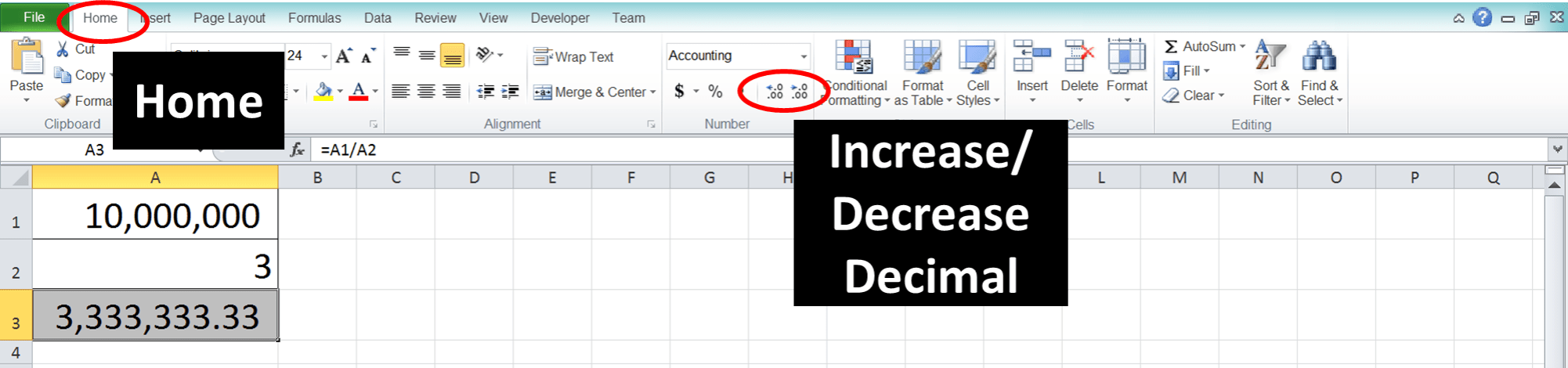Toggle bottom align for cell text
The width and height of the screenshot is (1568, 368).
pyautogui.click(x=452, y=55)
